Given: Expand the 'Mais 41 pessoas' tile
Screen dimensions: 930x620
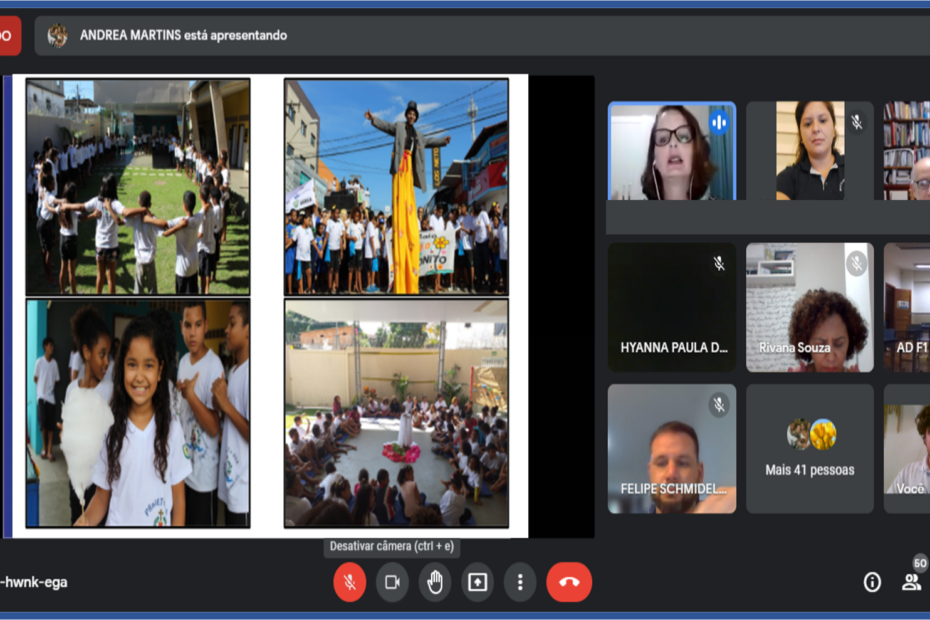Looking at the screenshot, I should (x=809, y=449).
